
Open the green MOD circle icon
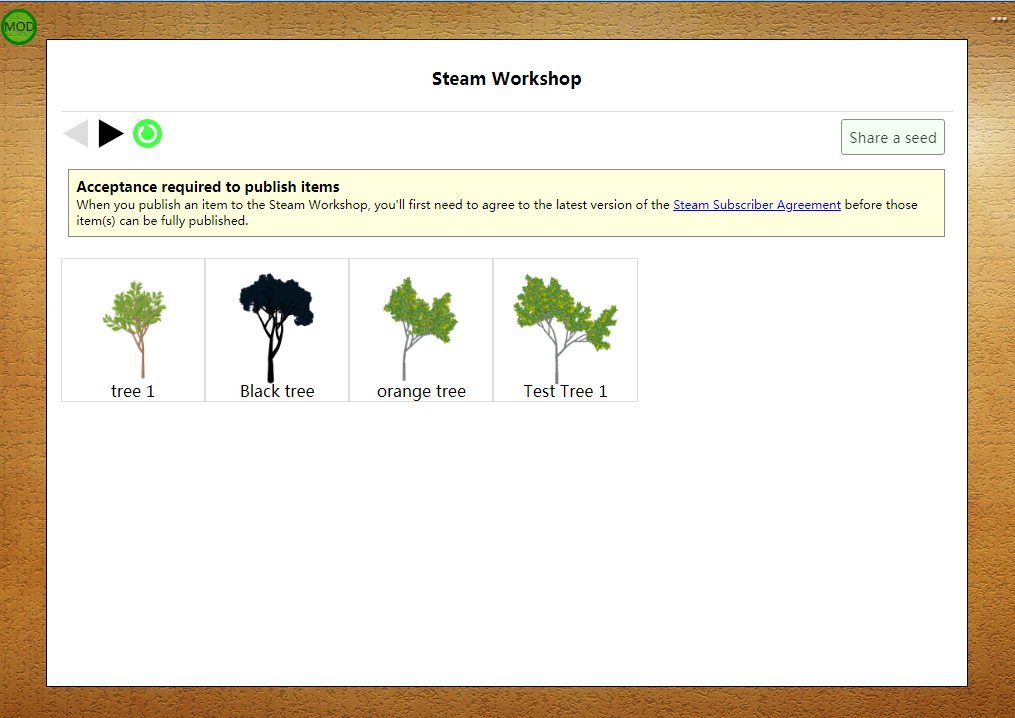(x=19, y=27)
